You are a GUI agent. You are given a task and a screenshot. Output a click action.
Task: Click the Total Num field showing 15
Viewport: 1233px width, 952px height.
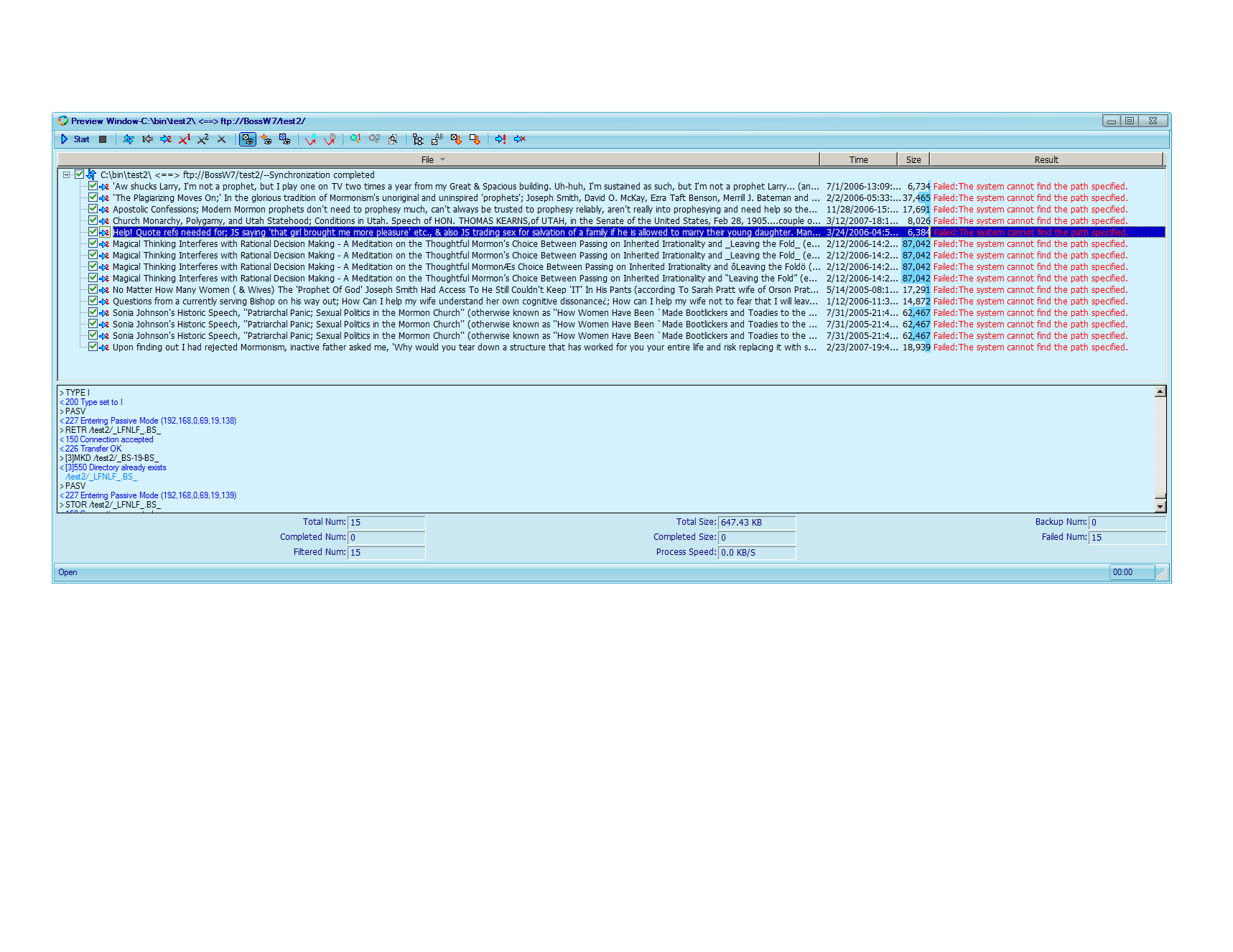(386, 522)
